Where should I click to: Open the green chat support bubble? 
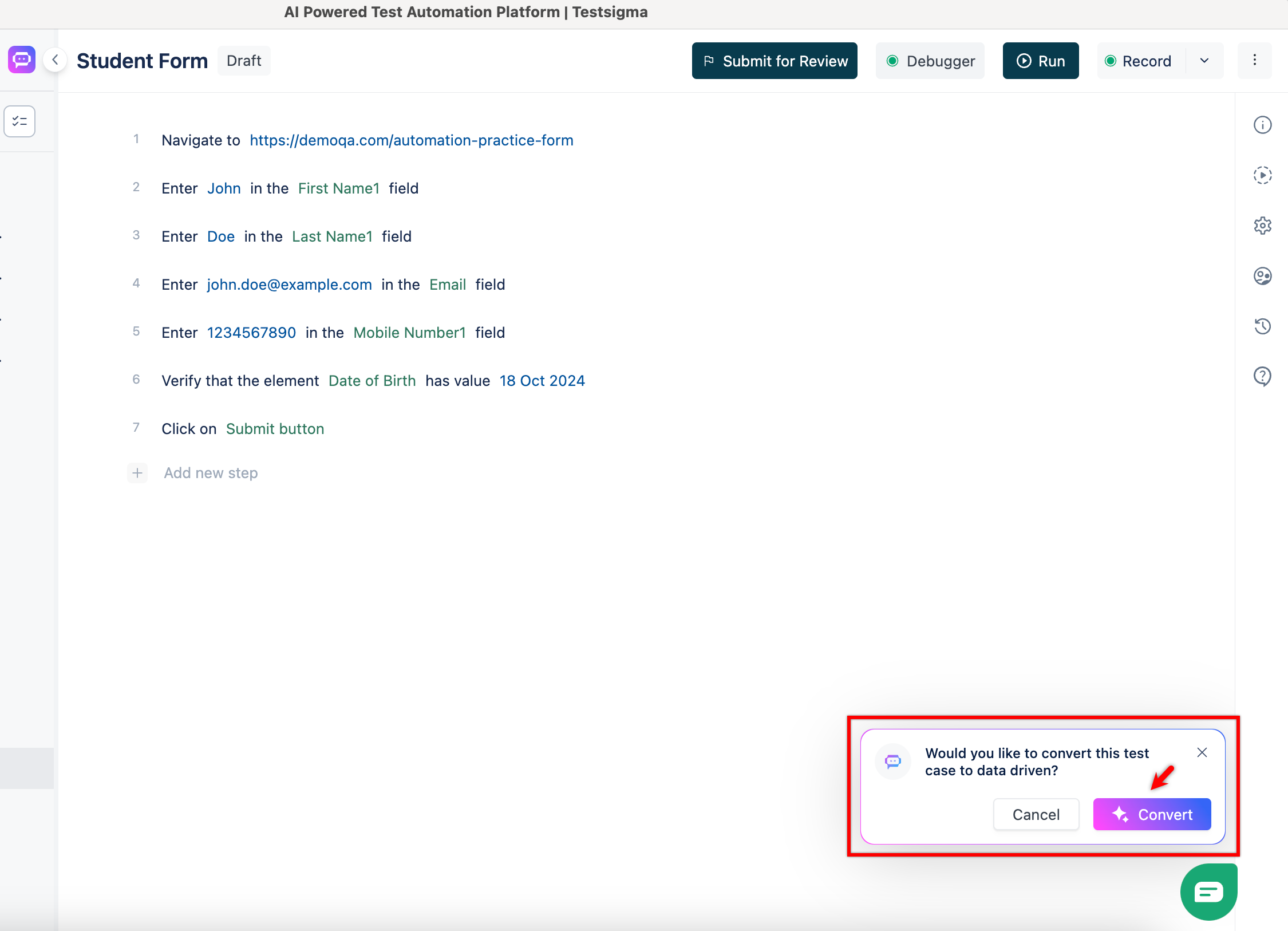(x=1208, y=892)
